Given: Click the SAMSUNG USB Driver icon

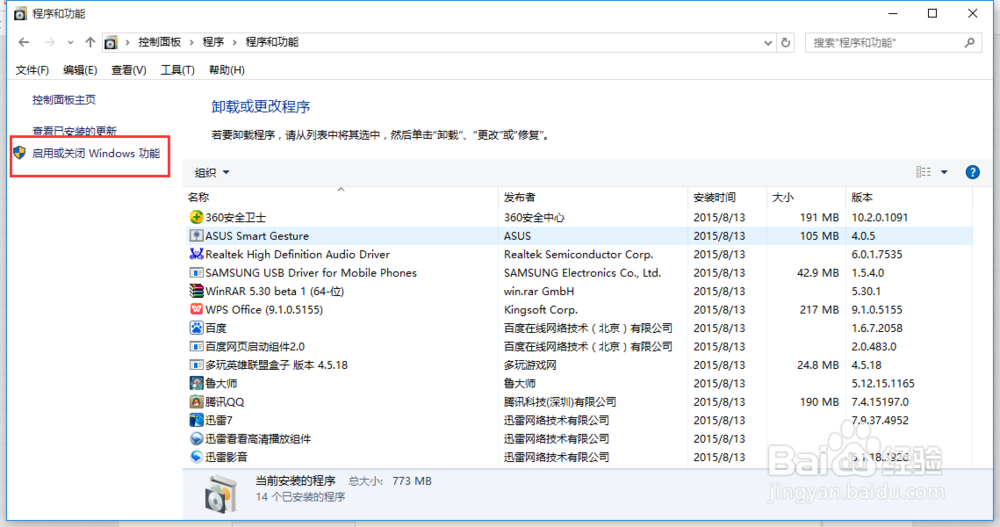Looking at the screenshot, I should (196, 272).
